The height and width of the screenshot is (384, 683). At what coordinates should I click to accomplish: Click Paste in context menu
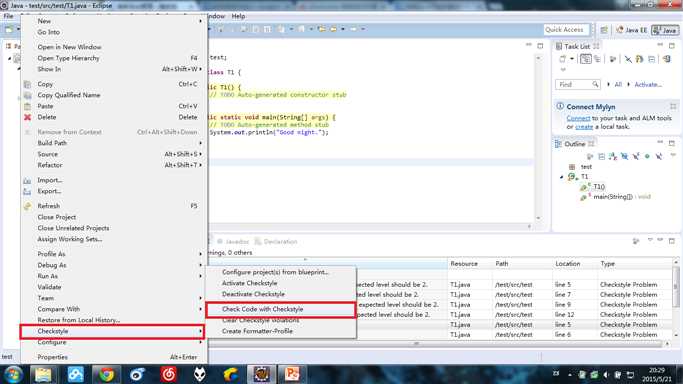click(x=114, y=106)
